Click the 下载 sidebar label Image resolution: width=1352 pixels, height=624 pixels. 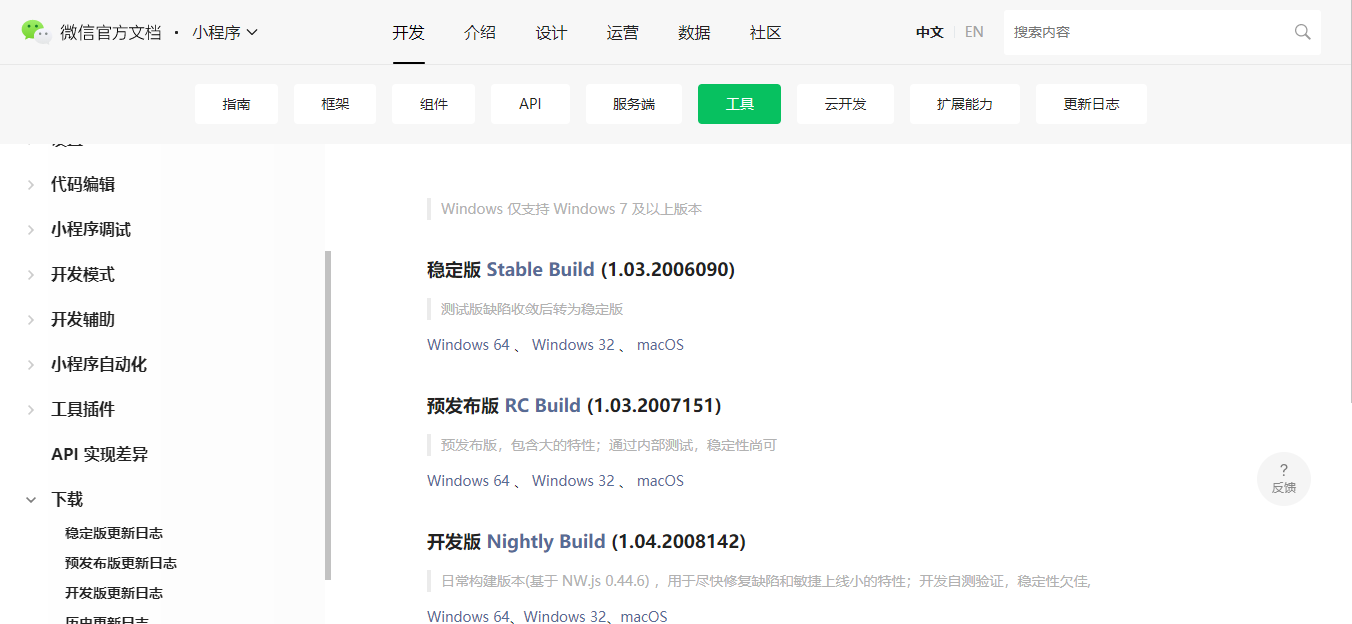pyautogui.click(x=67, y=499)
